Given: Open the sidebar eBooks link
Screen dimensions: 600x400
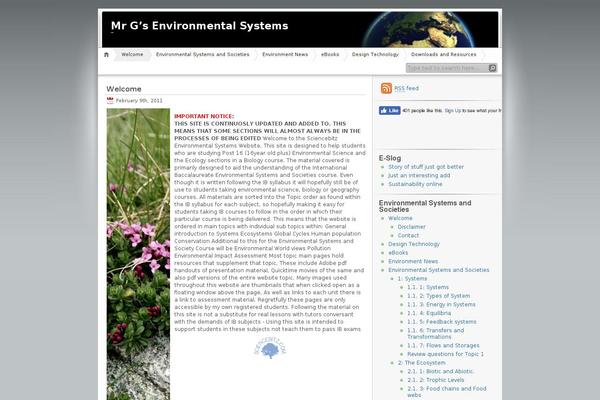Looking at the screenshot, I should [398, 253].
